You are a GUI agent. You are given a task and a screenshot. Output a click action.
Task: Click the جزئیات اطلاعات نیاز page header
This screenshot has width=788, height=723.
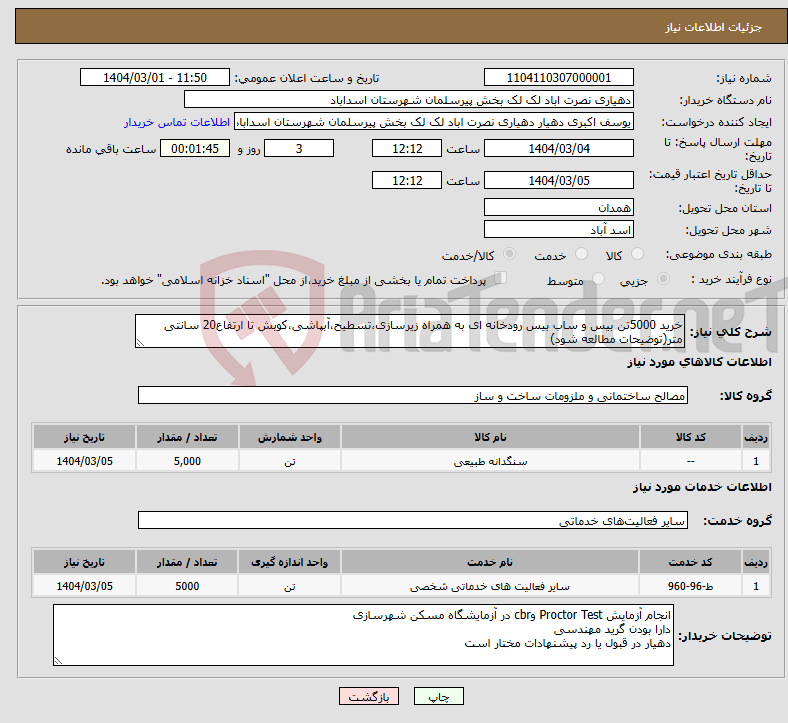click(x=714, y=27)
